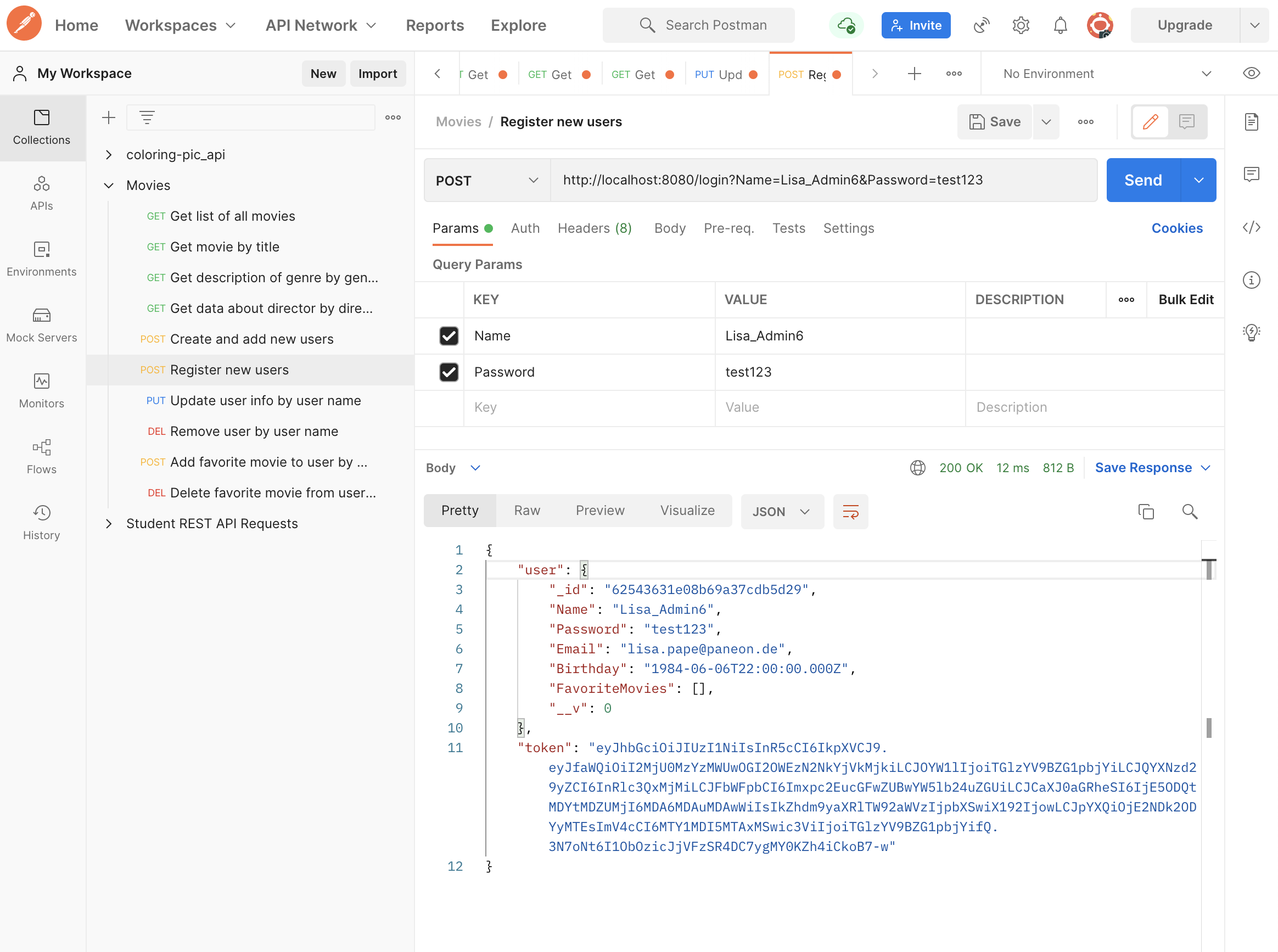
Task: Switch to the Headers (8) tab
Action: [x=595, y=228]
